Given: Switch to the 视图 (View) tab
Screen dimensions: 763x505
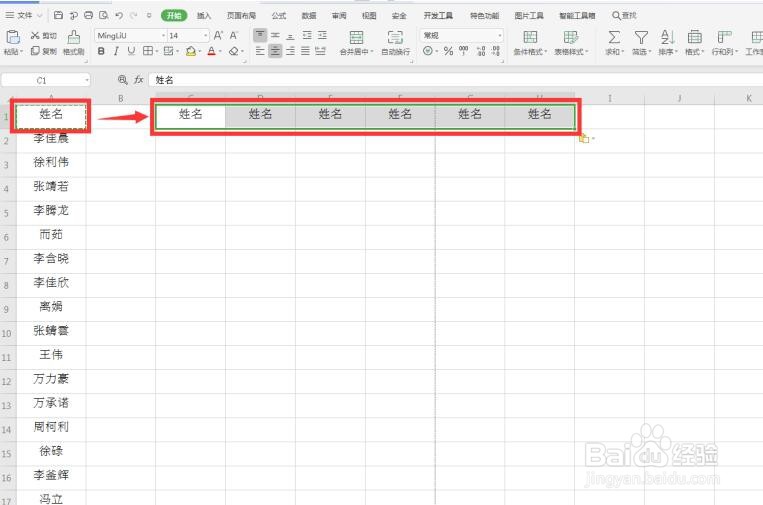Looking at the screenshot, I should (x=369, y=16).
